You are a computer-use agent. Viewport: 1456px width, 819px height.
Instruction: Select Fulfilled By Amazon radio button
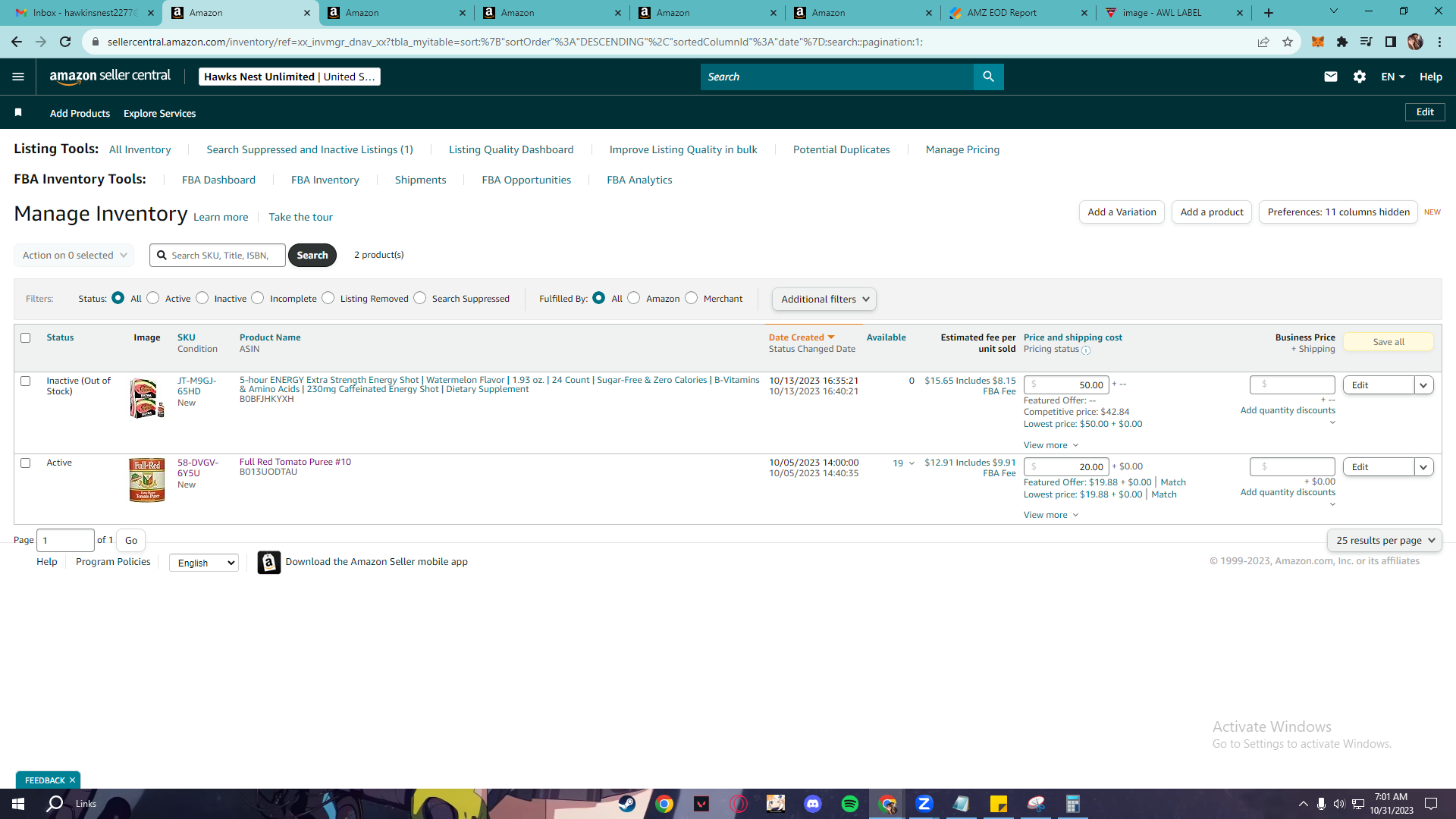(634, 298)
